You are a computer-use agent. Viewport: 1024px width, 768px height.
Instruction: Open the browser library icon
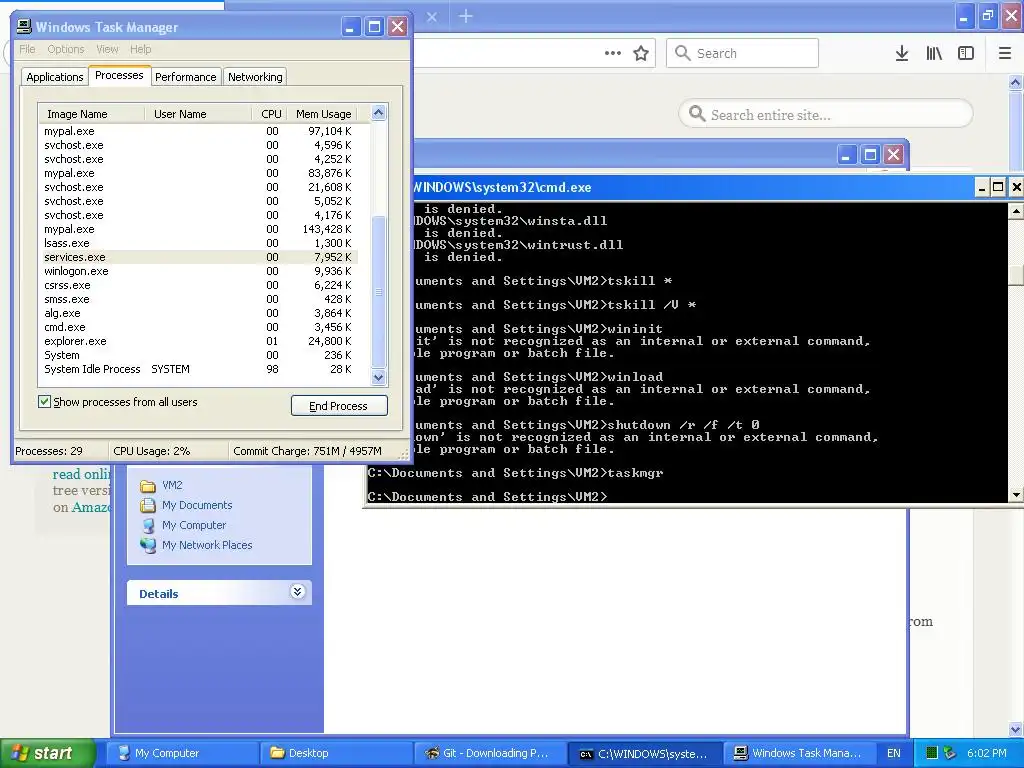tap(934, 54)
